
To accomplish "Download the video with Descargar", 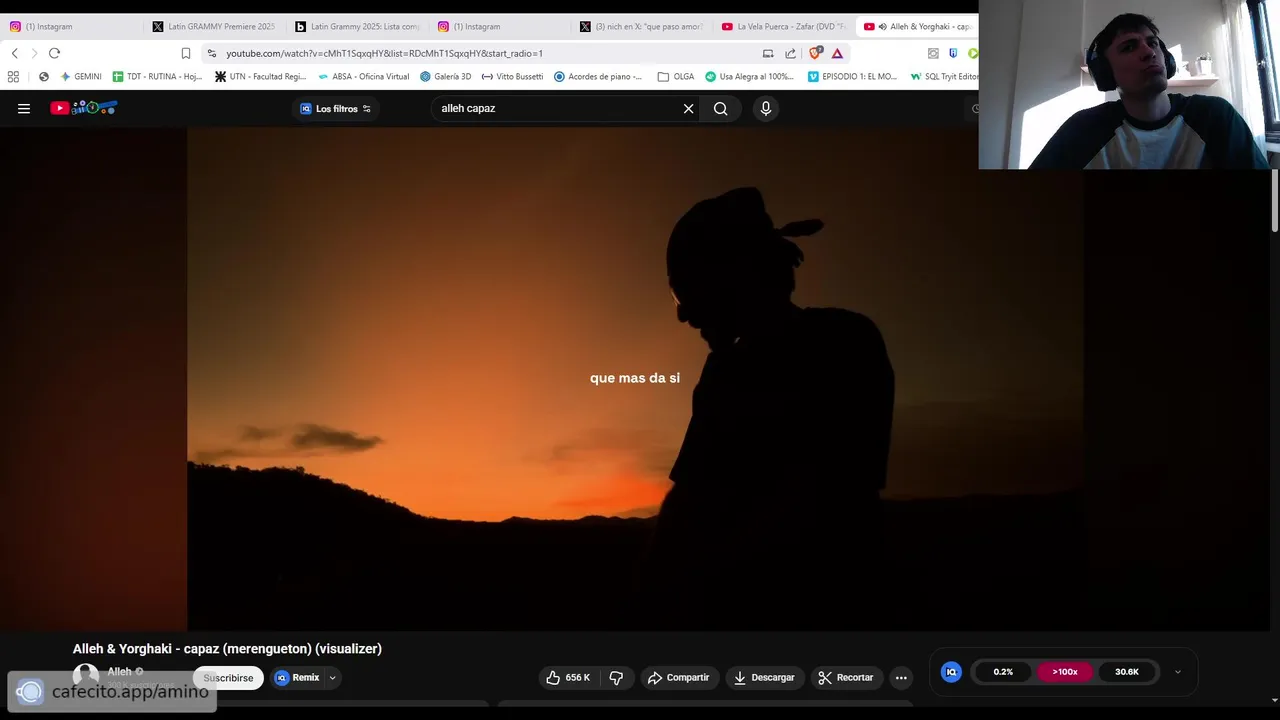I will point(764,677).
